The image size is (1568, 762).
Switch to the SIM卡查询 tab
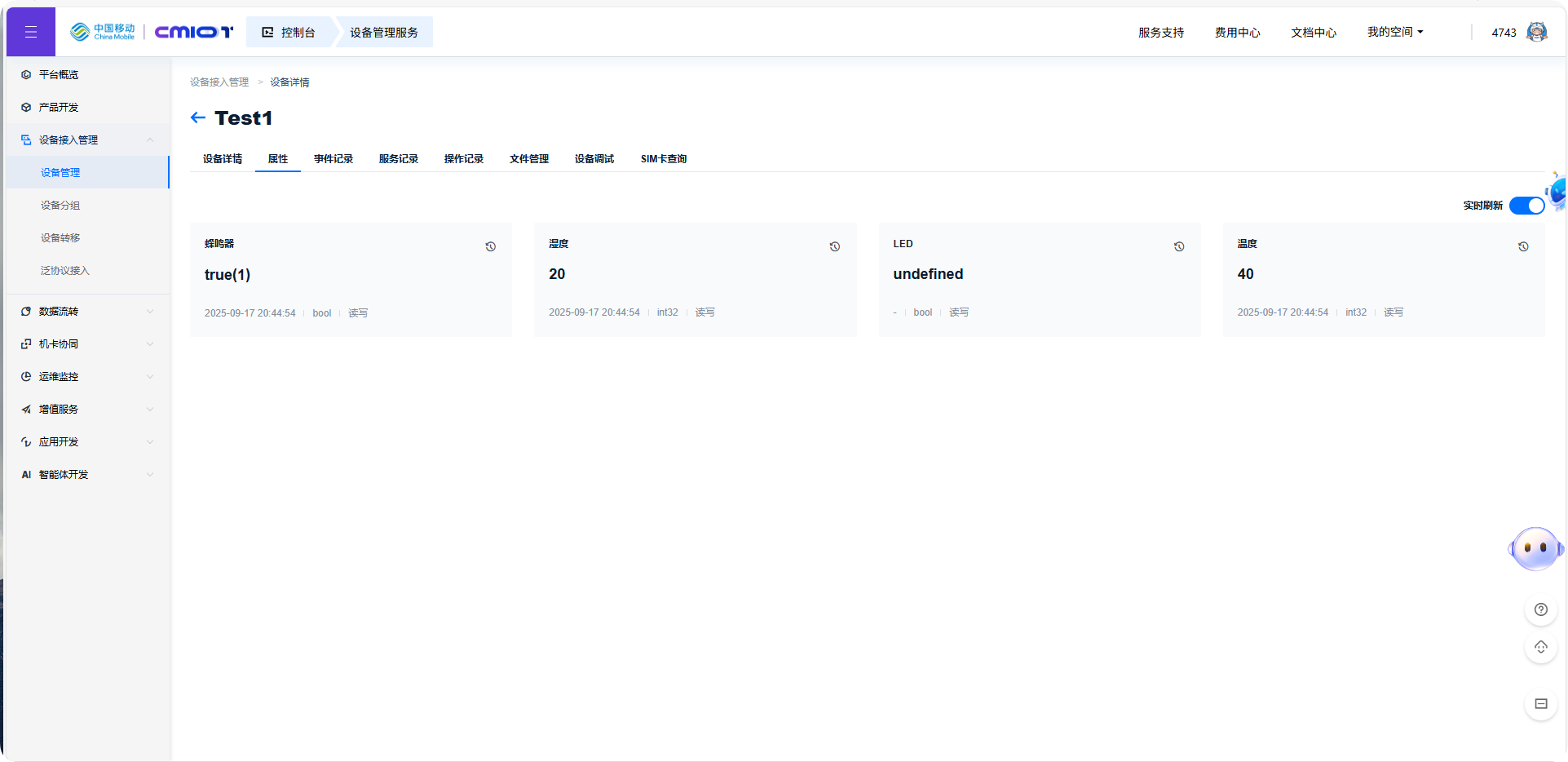(x=663, y=159)
